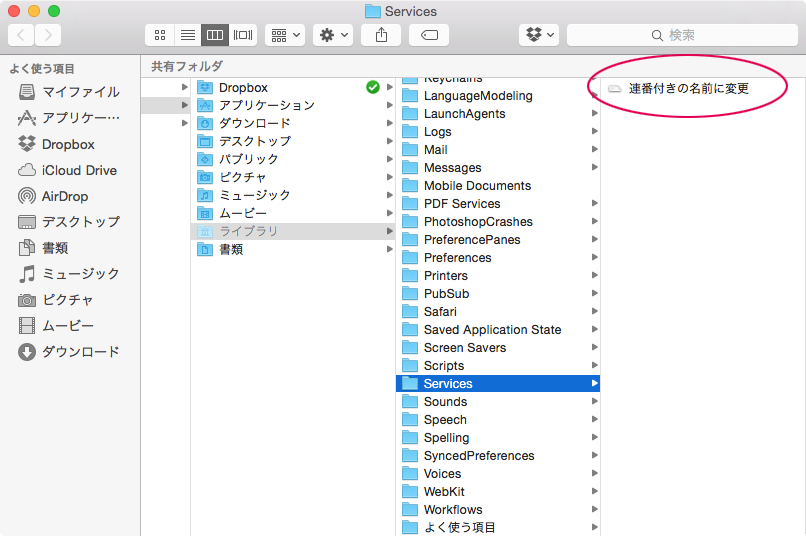Switch to column view mode
This screenshot has height=536, width=806.
215,35
